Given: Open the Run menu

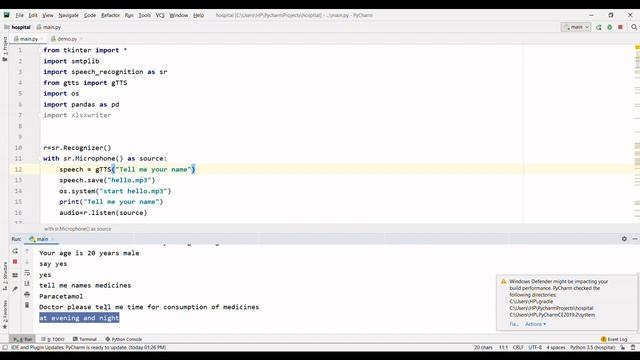Looking at the screenshot, I should click(x=129, y=15).
